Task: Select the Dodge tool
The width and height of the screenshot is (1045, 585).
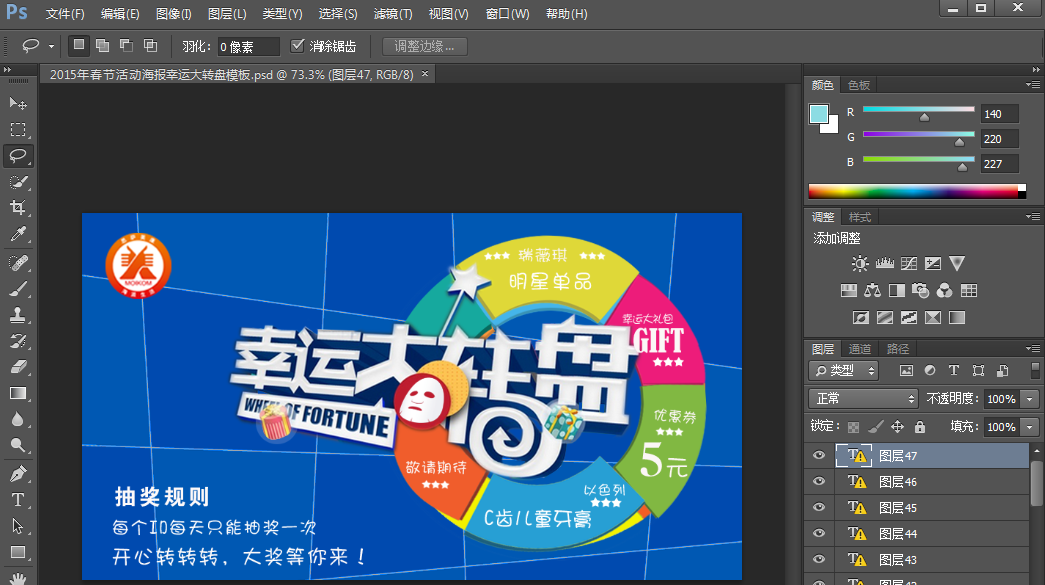Action: (18, 445)
